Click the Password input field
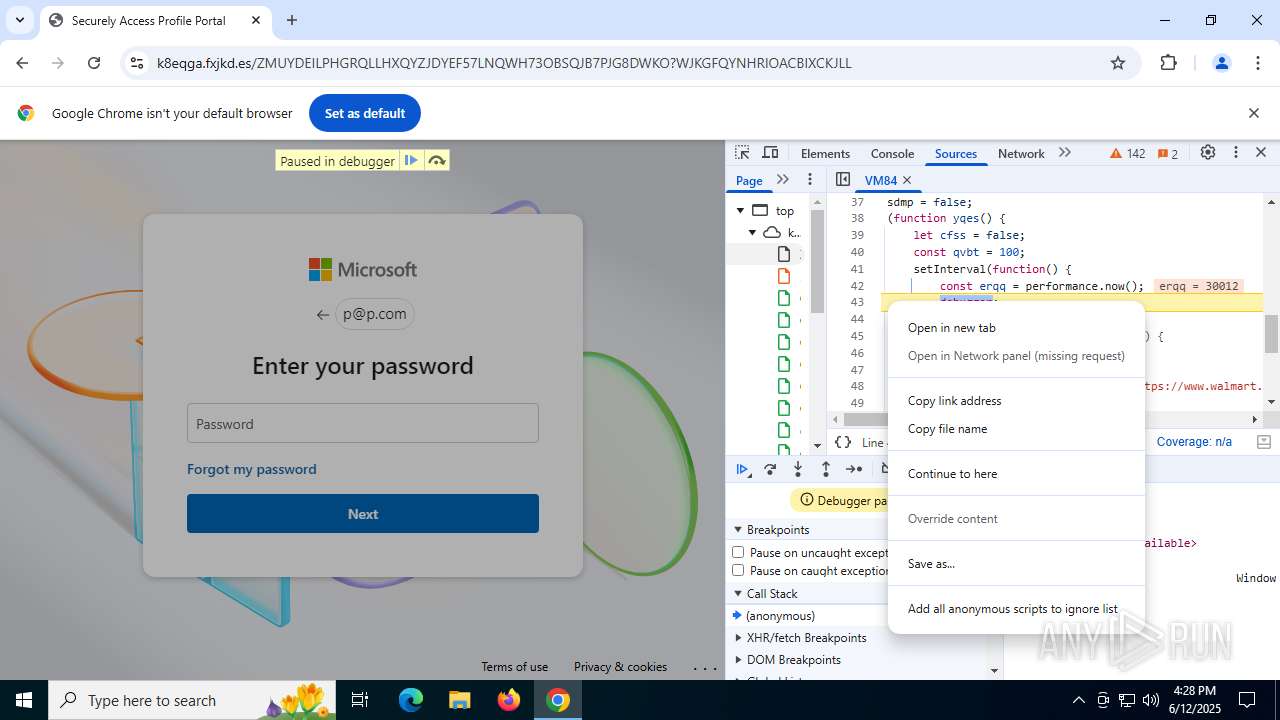 point(363,423)
